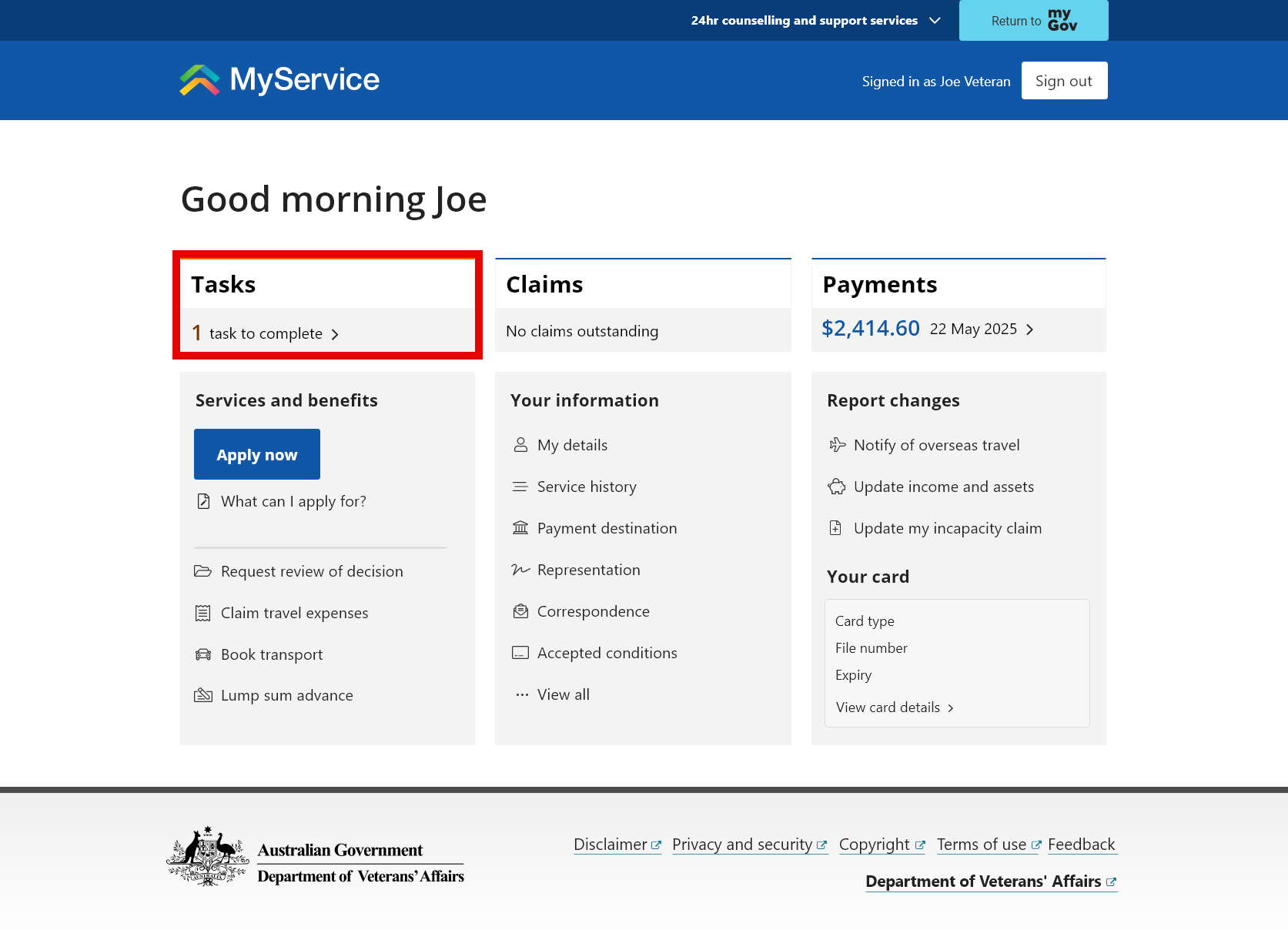Select the My details person icon
The image size is (1288, 940).
522,445
